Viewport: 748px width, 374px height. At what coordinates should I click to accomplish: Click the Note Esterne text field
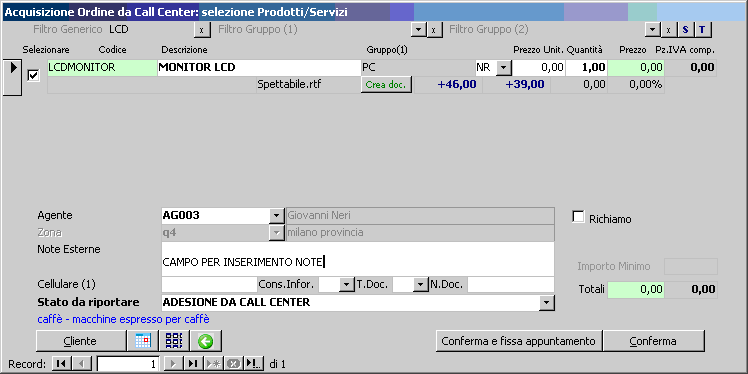[x=358, y=259]
